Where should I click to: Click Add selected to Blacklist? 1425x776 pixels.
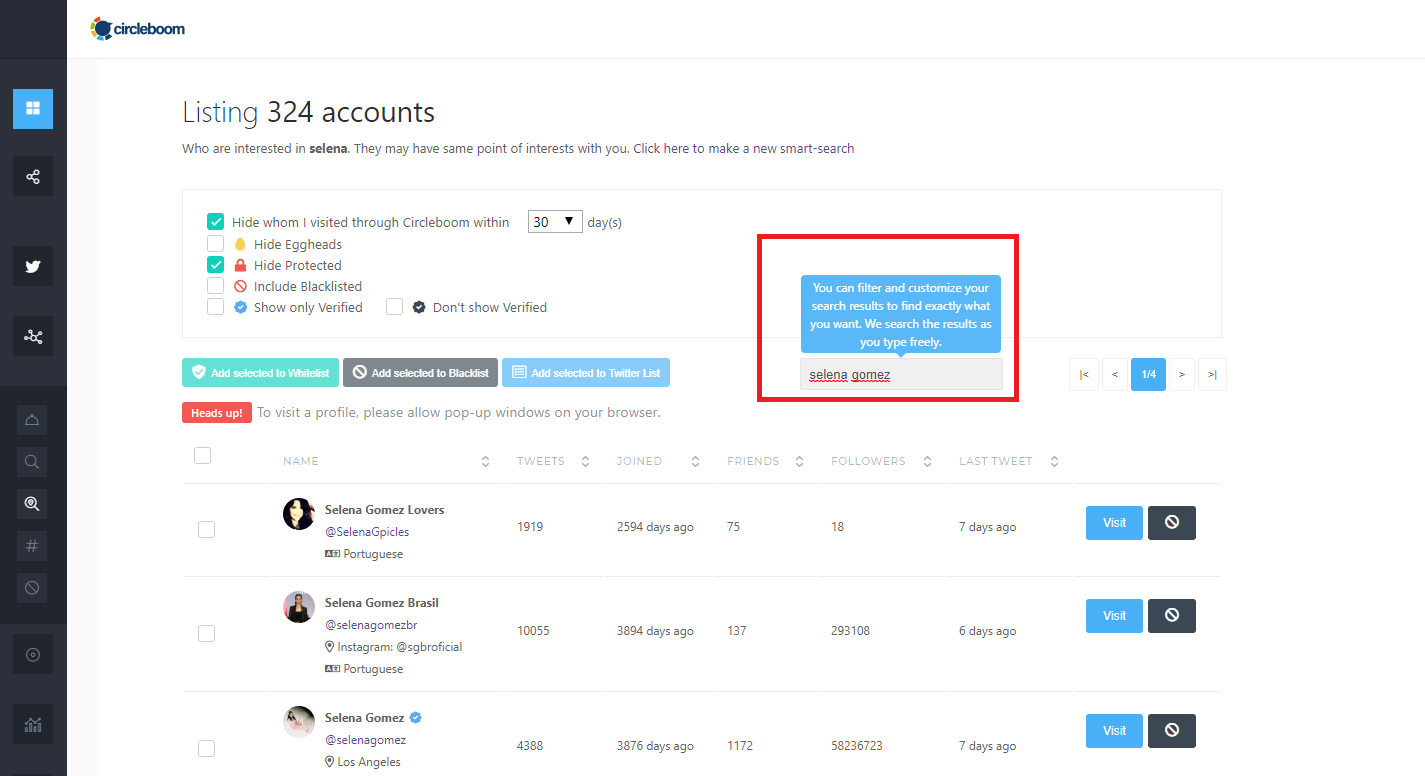point(420,373)
